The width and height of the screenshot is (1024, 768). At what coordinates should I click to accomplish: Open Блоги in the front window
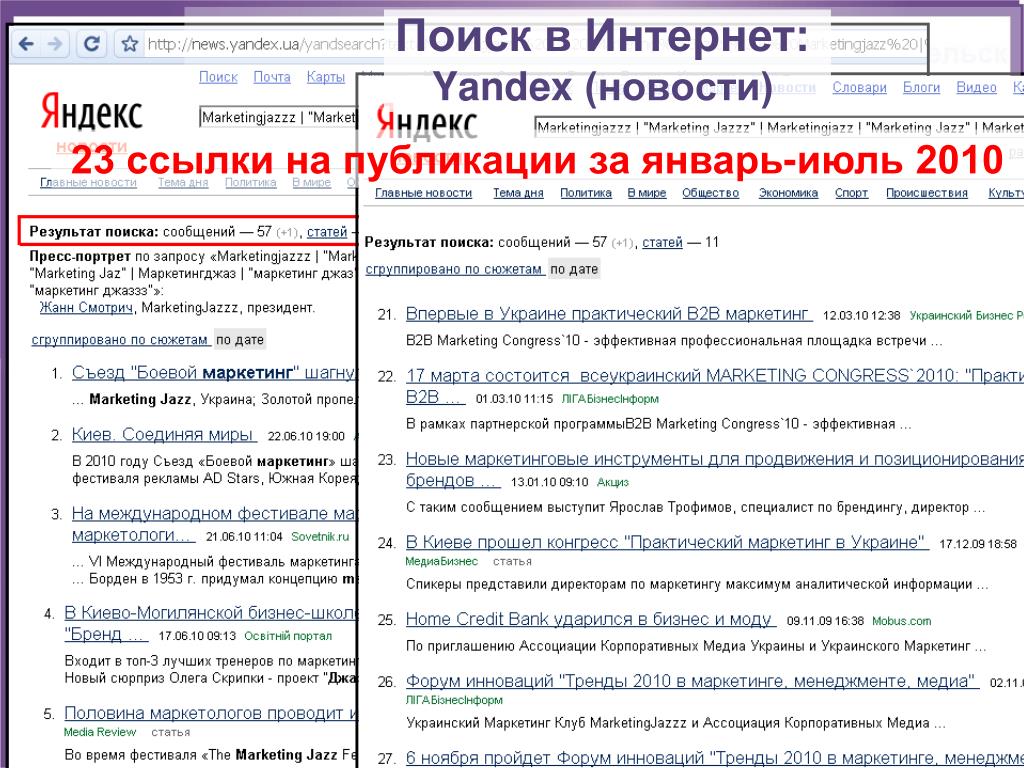[x=921, y=88]
